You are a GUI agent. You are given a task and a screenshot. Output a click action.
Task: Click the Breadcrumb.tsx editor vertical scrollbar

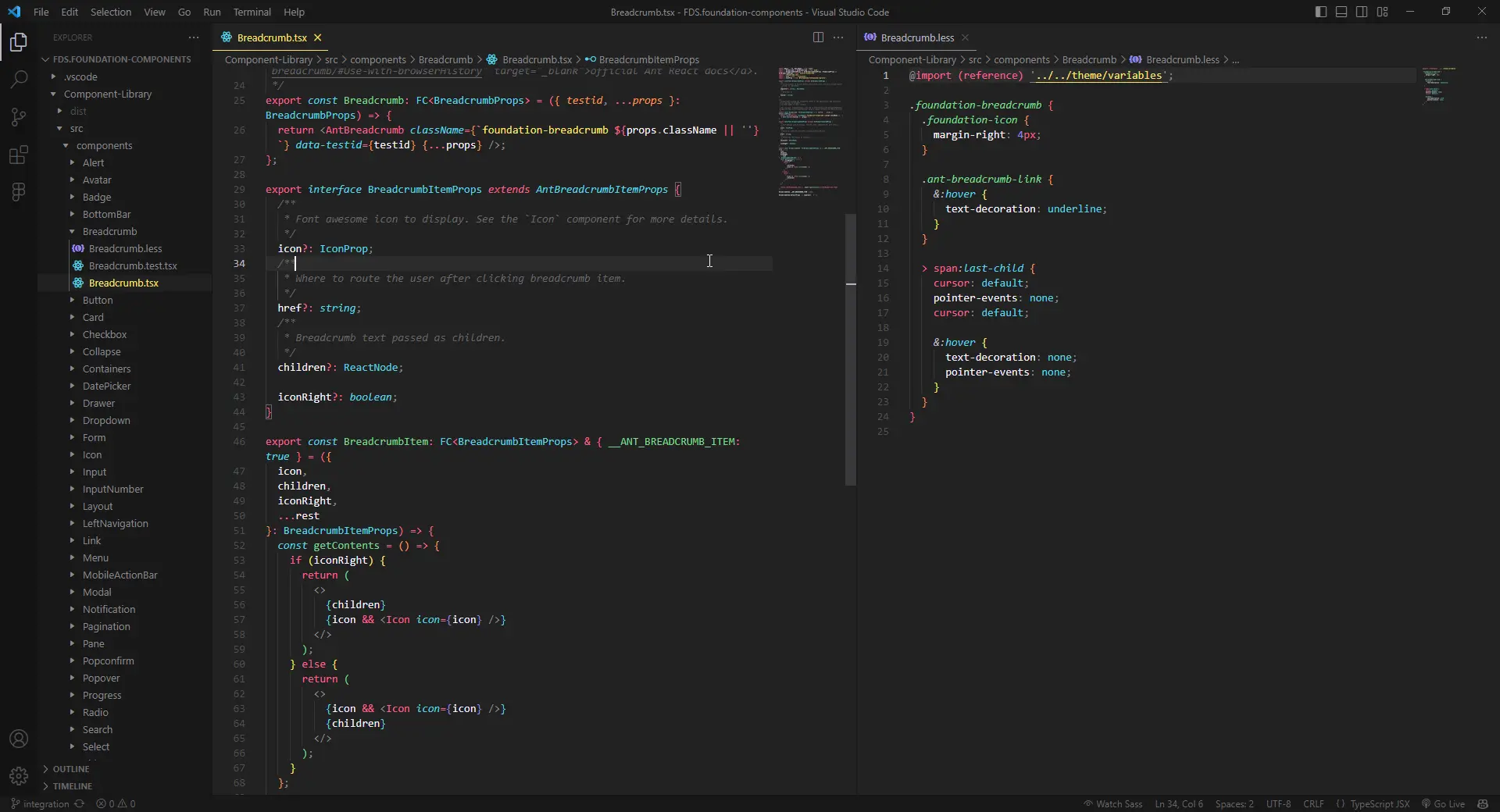[851, 351]
